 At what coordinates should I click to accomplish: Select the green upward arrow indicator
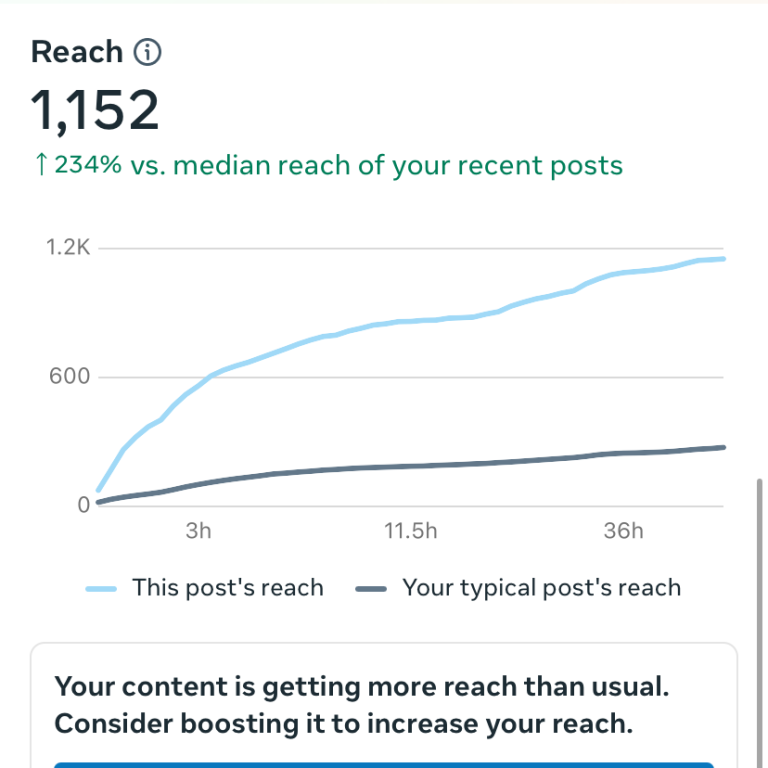(42, 164)
